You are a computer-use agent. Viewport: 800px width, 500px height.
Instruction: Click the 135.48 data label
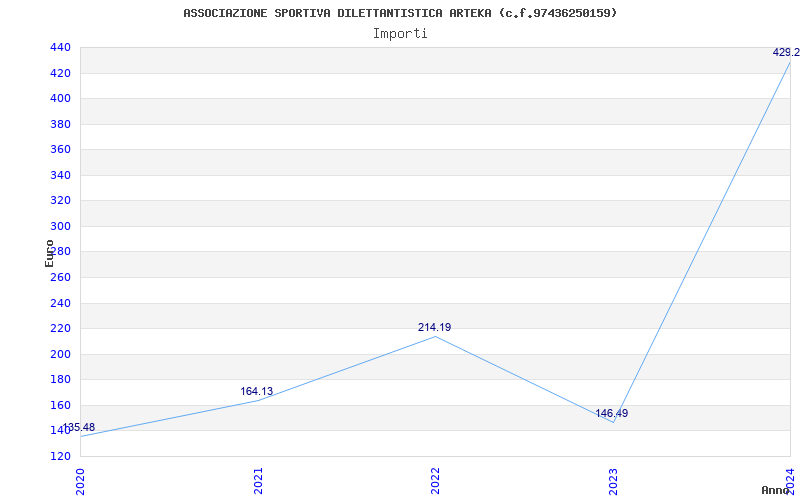[79, 428]
